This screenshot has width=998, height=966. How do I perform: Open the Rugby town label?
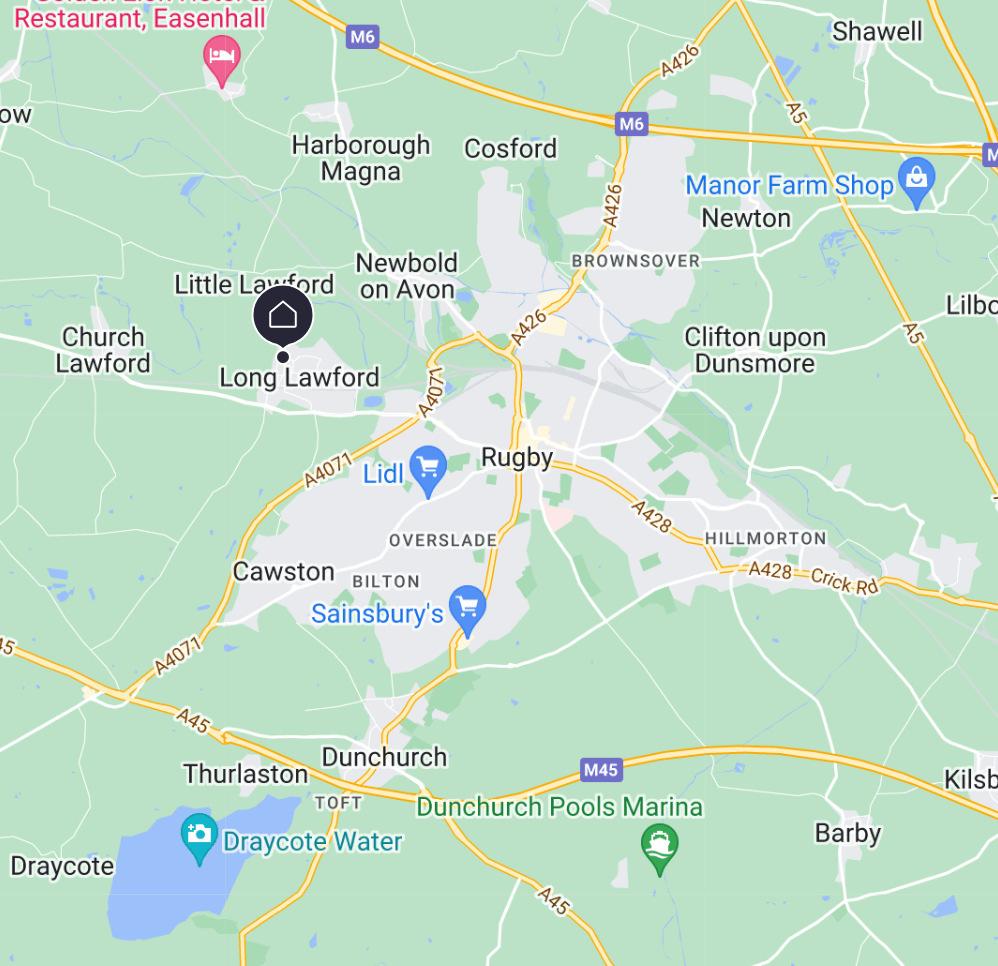517,458
